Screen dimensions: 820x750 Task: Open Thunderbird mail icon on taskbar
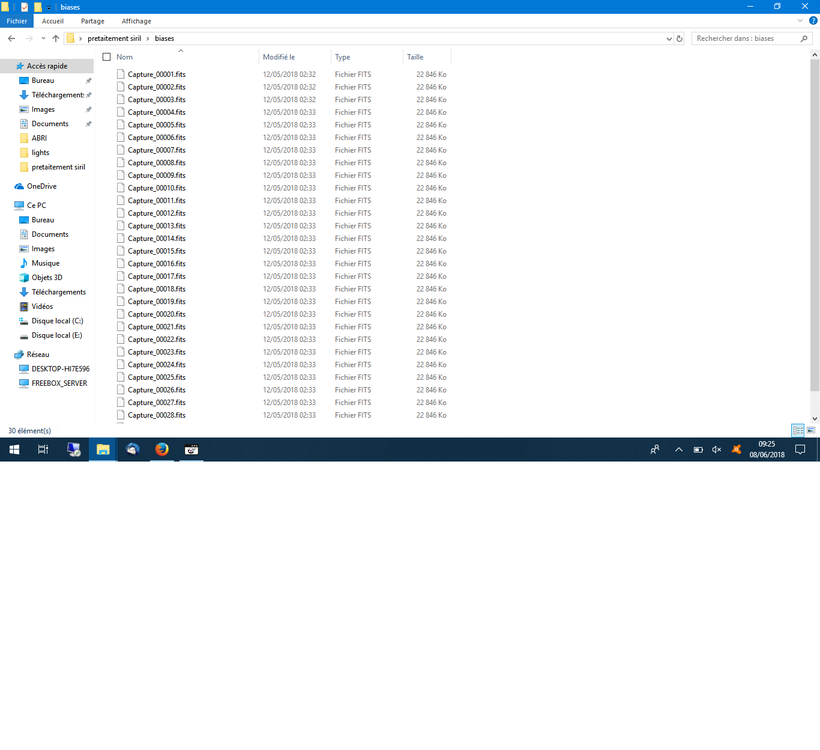(132, 449)
